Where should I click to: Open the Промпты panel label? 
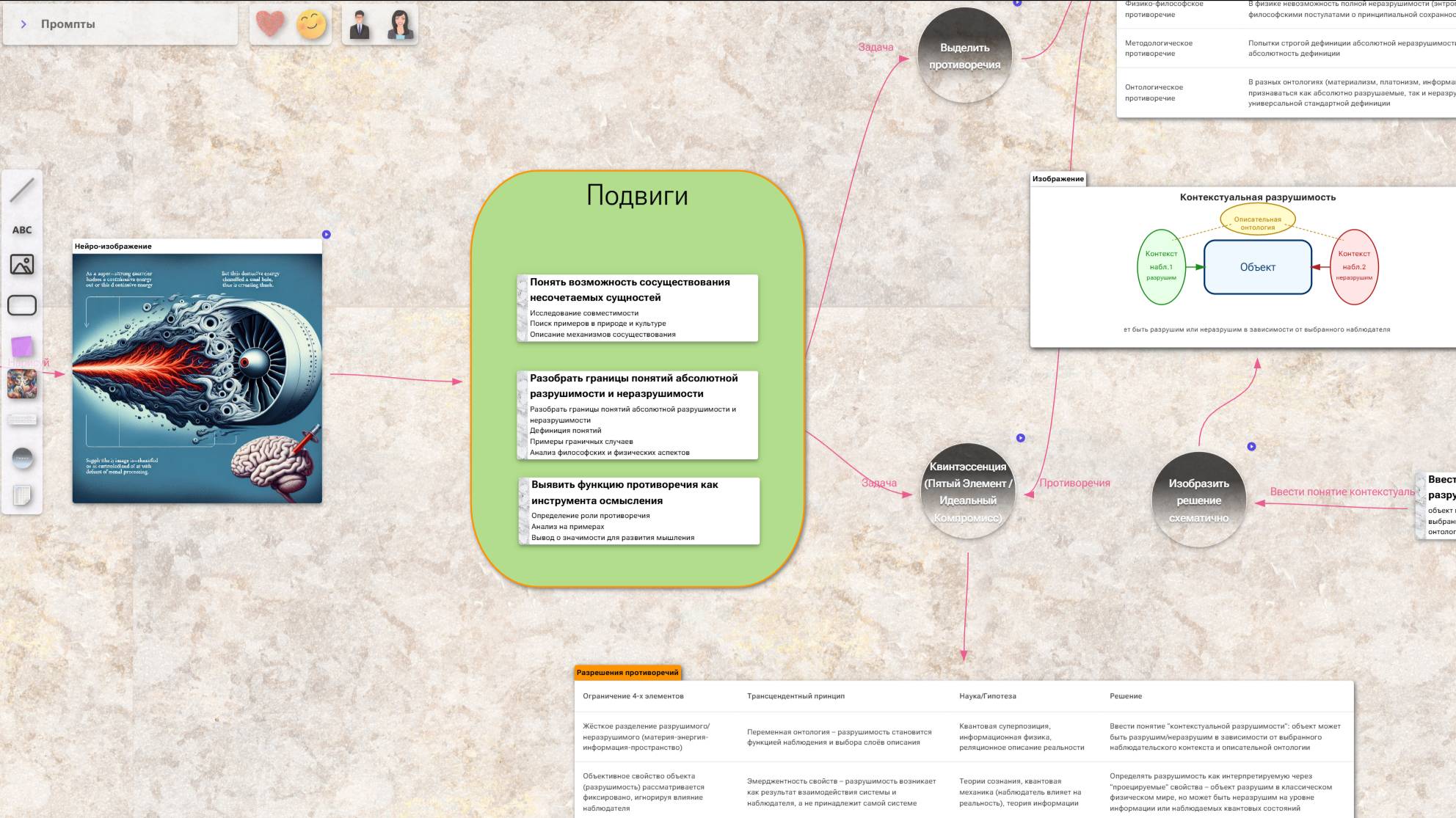coord(68,24)
